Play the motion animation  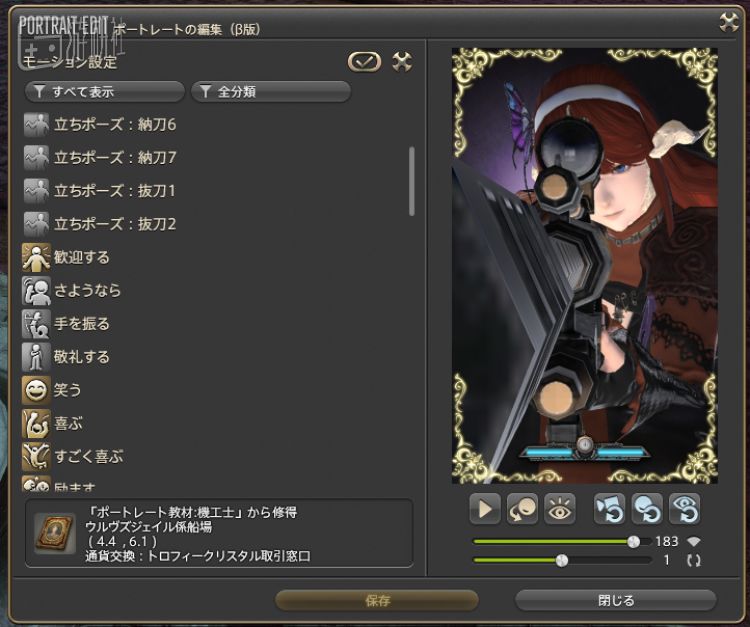point(485,509)
